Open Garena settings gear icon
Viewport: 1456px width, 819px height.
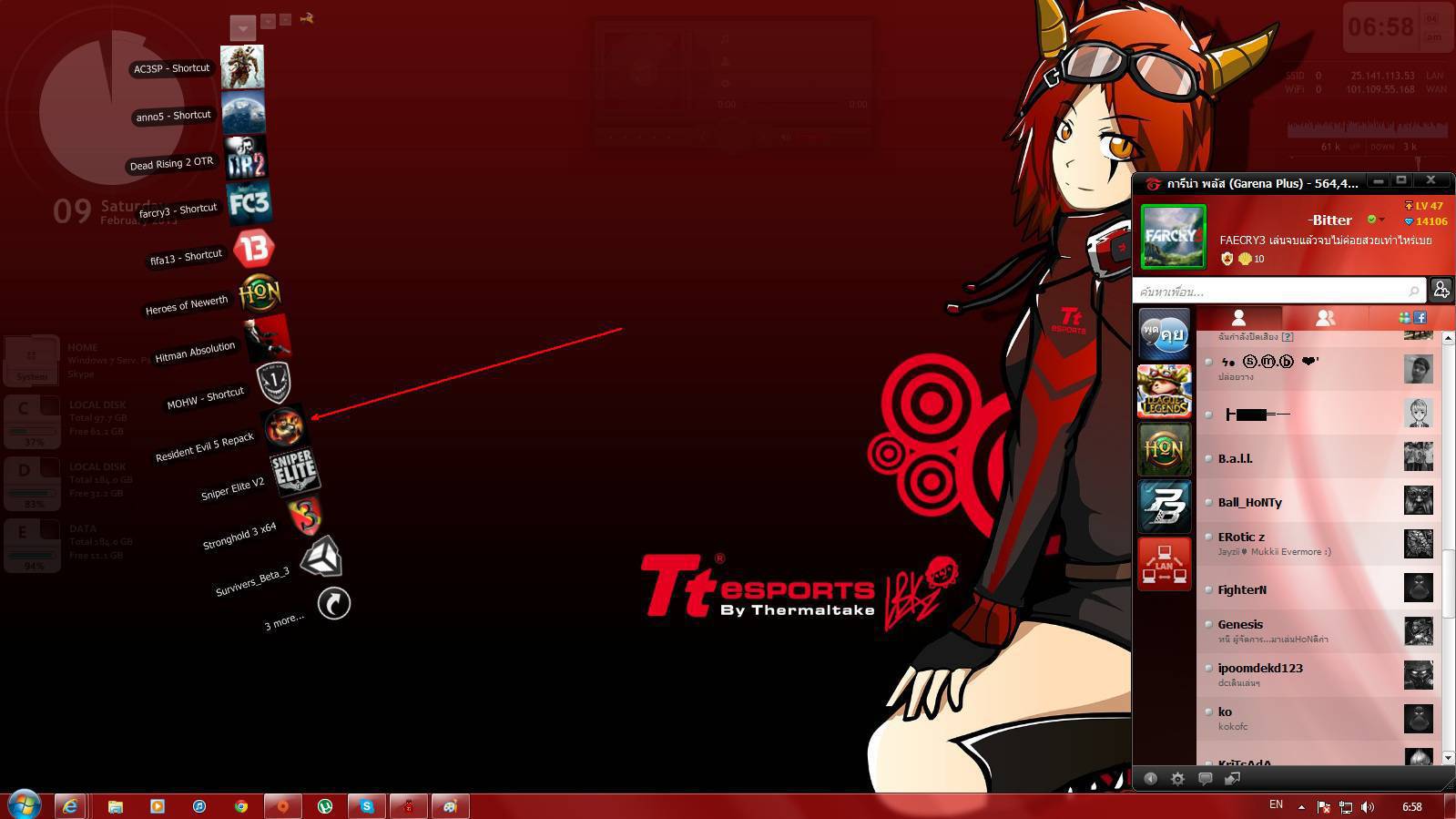(x=1177, y=778)
